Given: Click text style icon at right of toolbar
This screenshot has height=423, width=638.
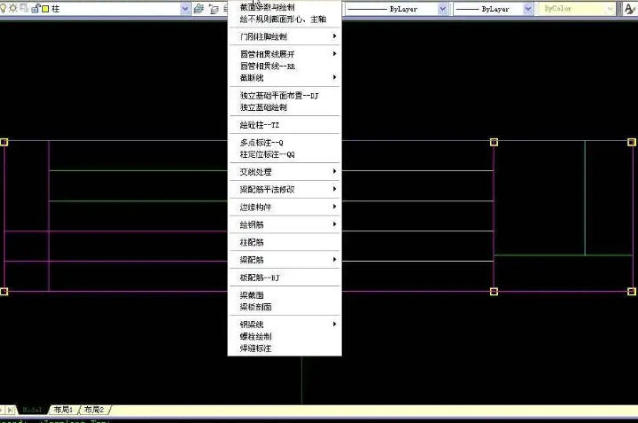Looking at the screenshot, I should (630, 9).
